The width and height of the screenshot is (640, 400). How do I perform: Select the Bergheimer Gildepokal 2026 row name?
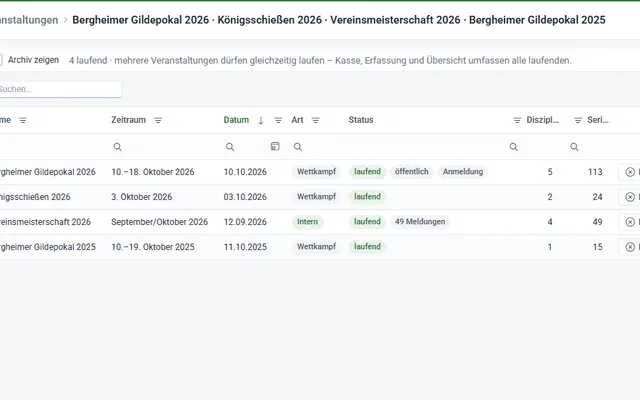coord(48,172)
